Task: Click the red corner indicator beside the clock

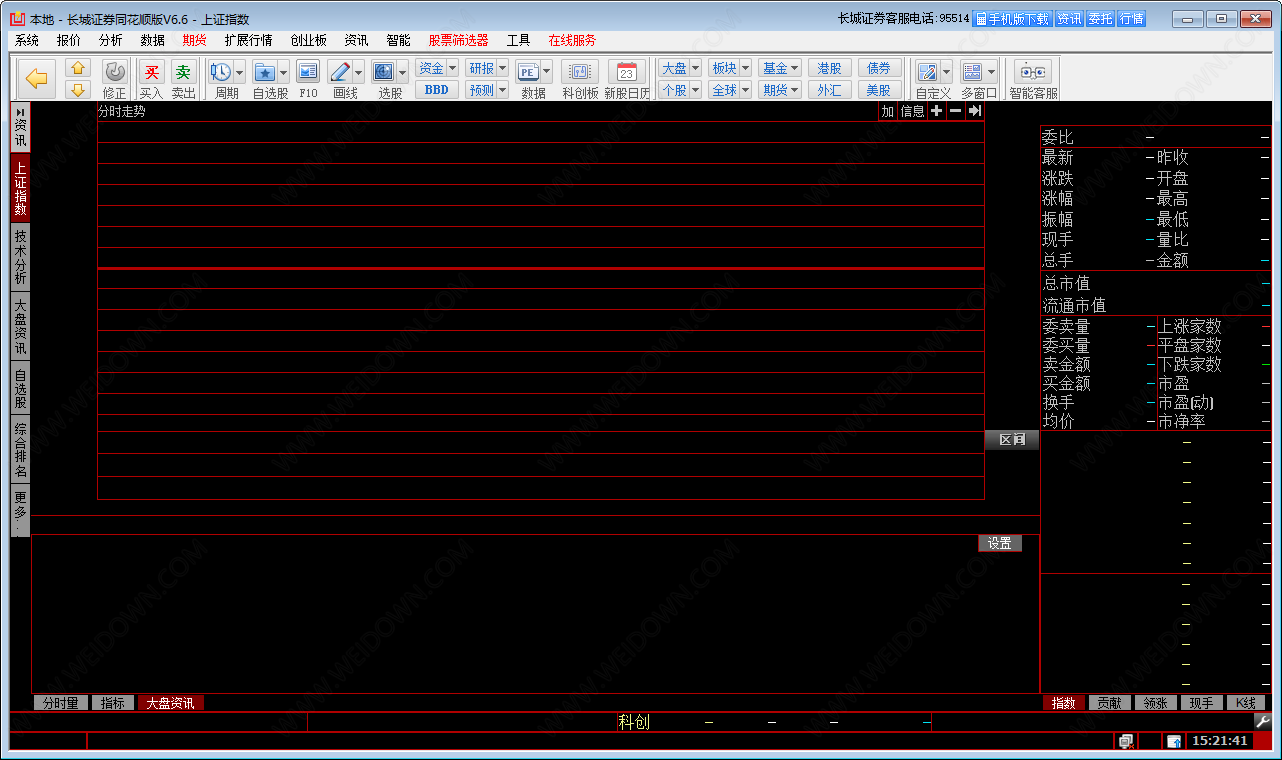Action: (1264, 741)
